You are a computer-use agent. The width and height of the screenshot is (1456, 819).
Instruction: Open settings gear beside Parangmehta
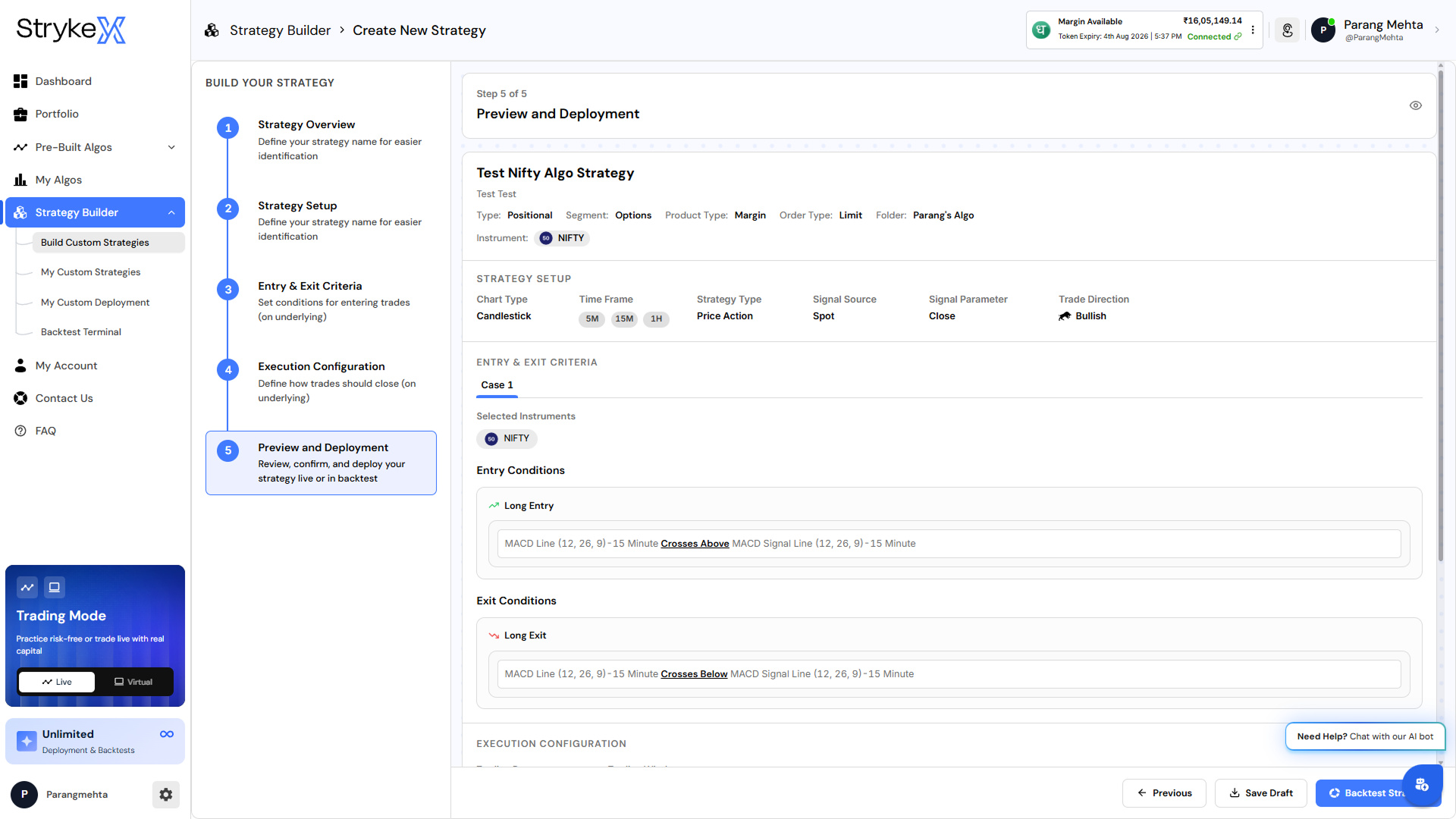[x=166, y=795]
